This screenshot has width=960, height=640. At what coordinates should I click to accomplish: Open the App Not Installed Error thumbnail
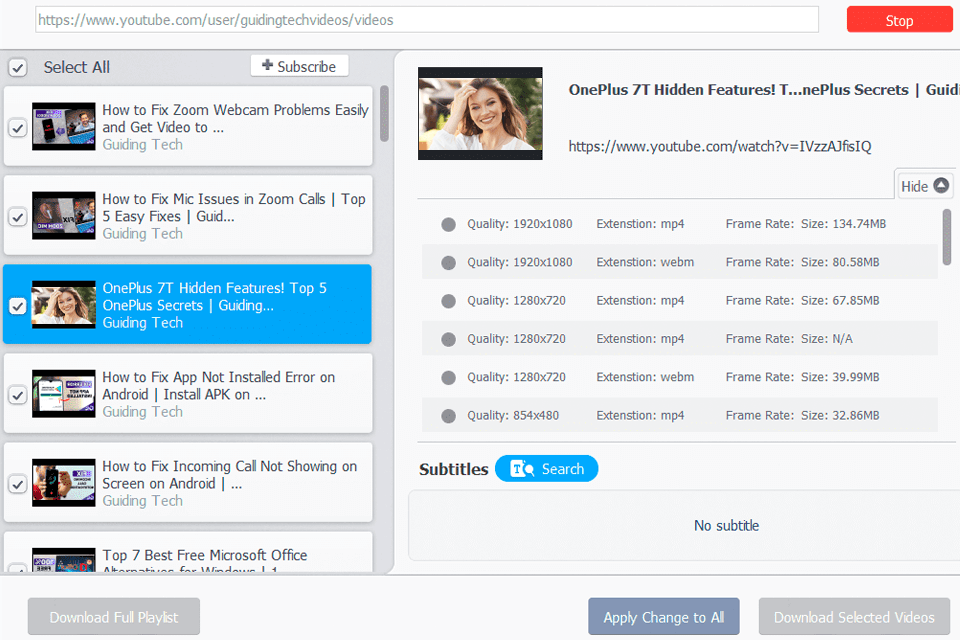tap(64, 394)
